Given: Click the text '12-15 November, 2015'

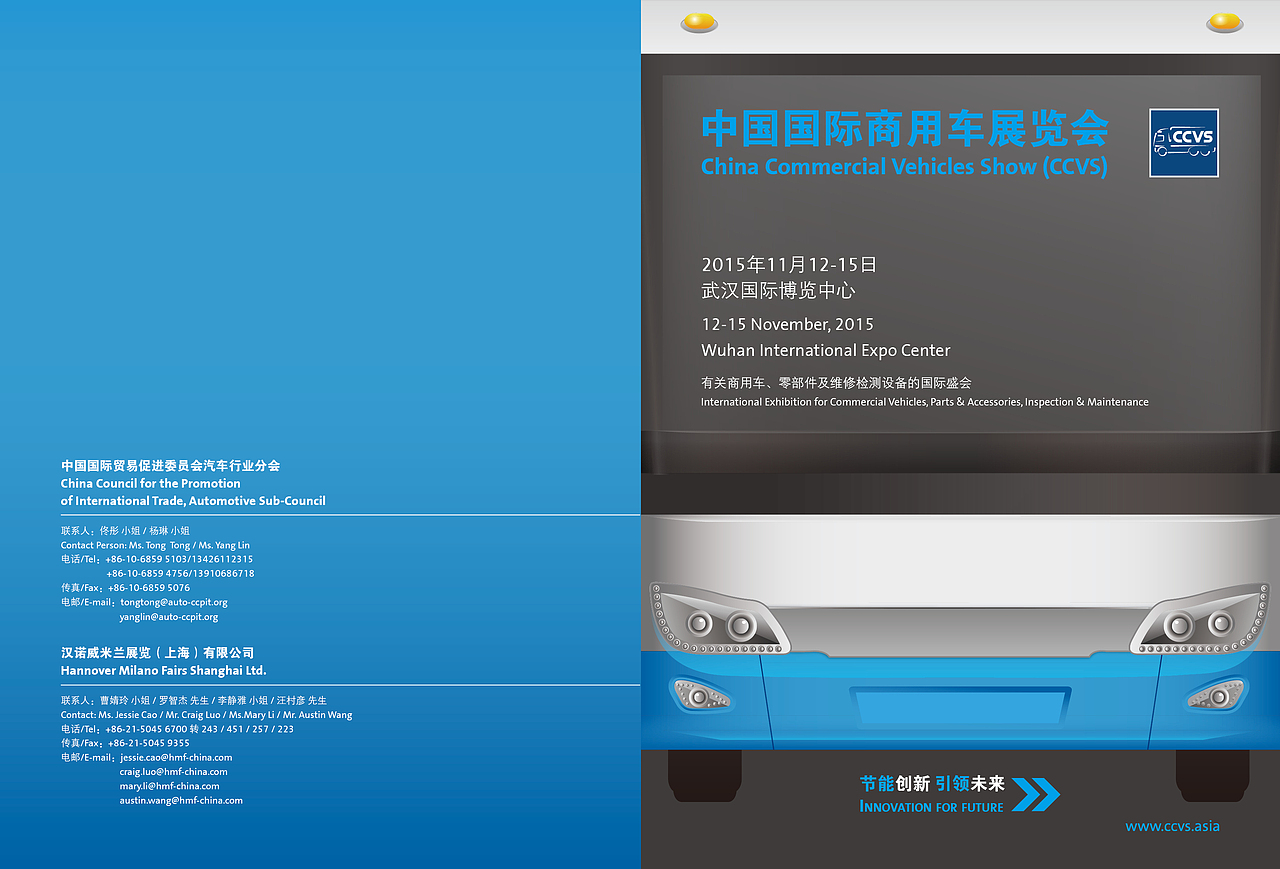Looking at the screenshot, I should click(787, 325).
